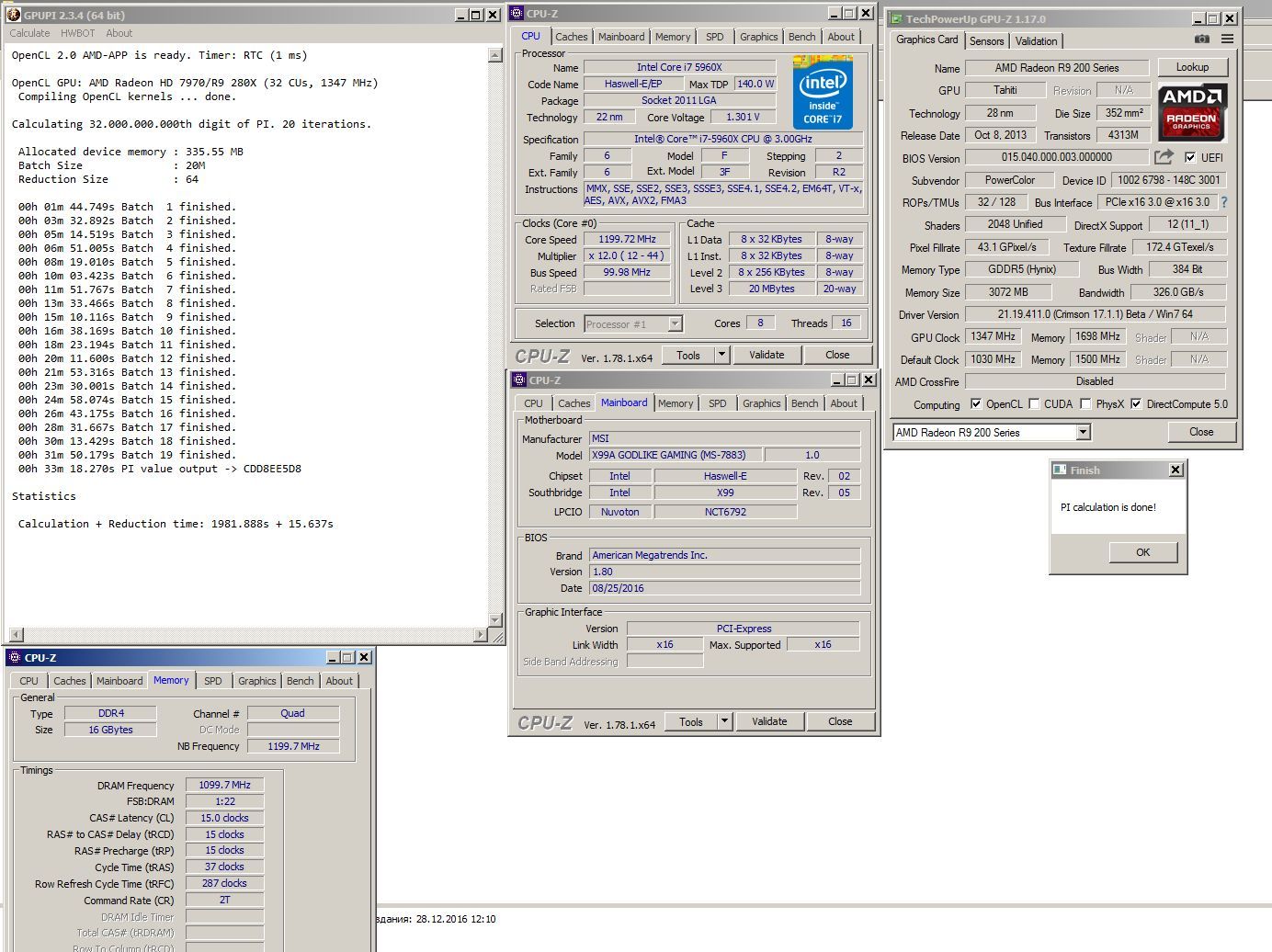Click Close in Mainboard CPU-Z window
1272x952 pixels.
pyautogui.click(x=840, y=721)
